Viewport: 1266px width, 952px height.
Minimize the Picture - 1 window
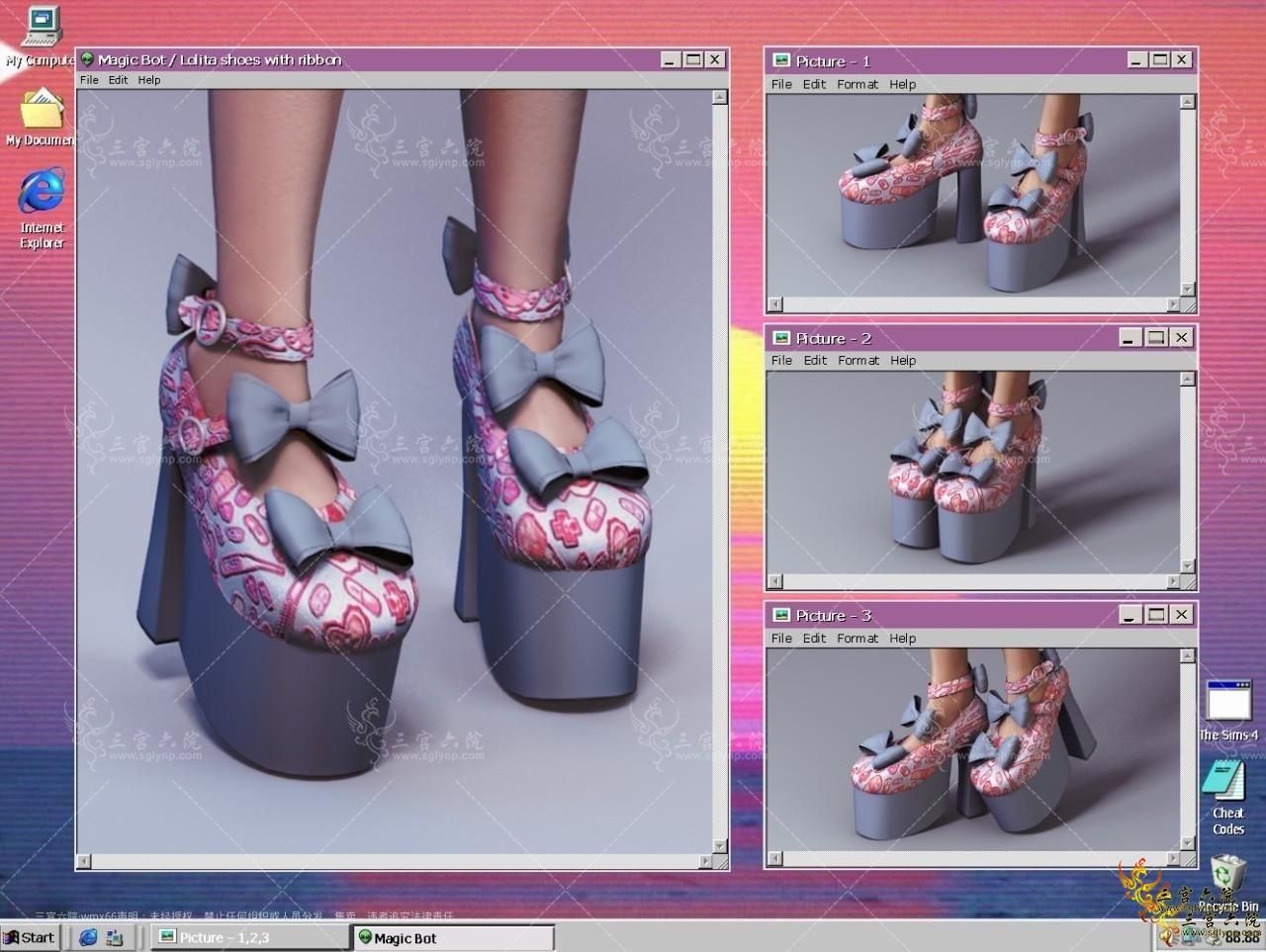[1137, 60]
